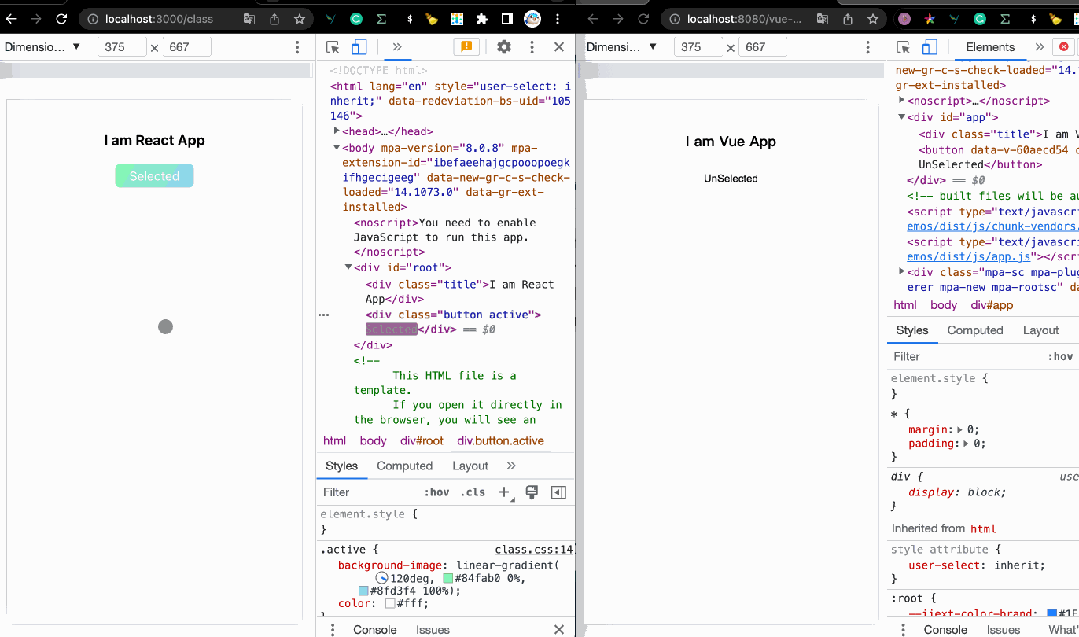1079x637 pixels.
Task: Open the Console drawer tab in React DevTools
Action: [x=375, y=629]
